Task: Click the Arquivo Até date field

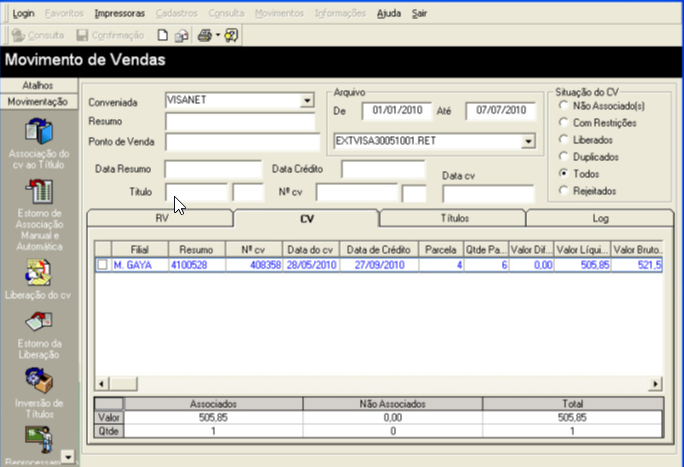Action: [x=500, y=111]
